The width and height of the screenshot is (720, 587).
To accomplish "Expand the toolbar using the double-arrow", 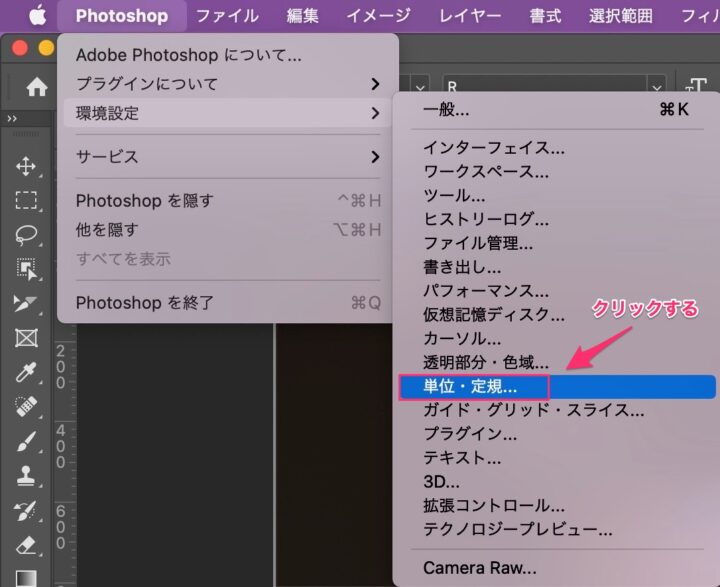I will click(x=12, y=119).
